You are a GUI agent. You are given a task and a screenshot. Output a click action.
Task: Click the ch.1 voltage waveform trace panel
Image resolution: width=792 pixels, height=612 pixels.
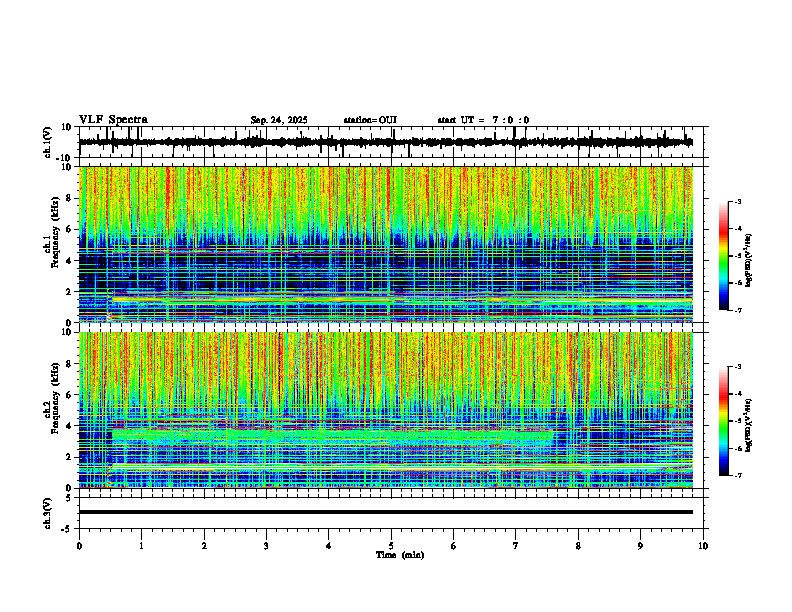391,142
